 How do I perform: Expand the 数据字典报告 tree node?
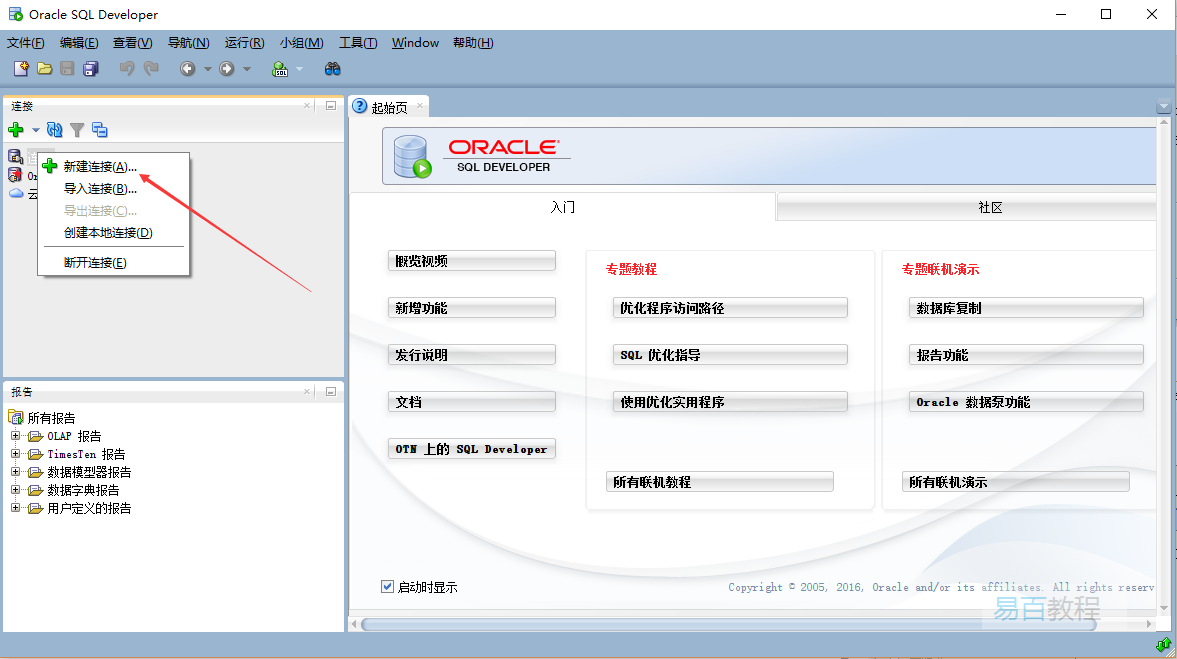point(16,490)
